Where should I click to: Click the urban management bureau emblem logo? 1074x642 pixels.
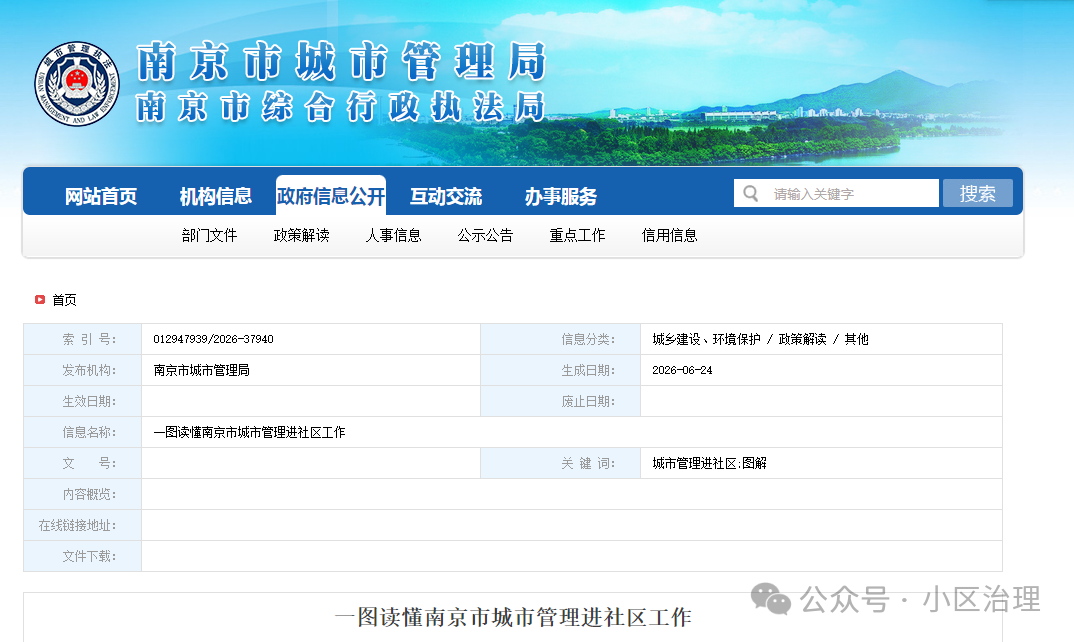point(77,84)
